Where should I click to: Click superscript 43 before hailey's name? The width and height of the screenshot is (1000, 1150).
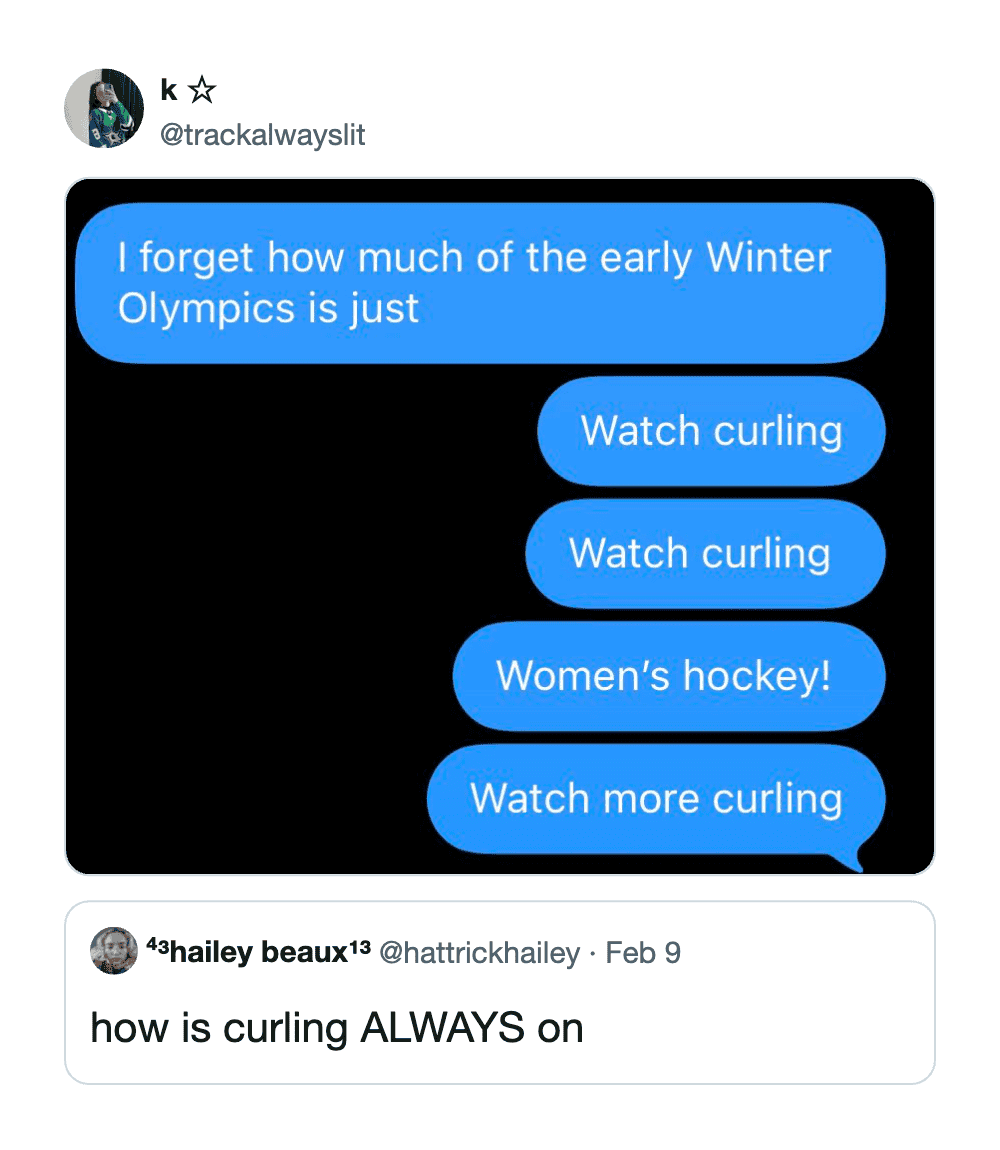pyautogui.click(x=156, y=946)
